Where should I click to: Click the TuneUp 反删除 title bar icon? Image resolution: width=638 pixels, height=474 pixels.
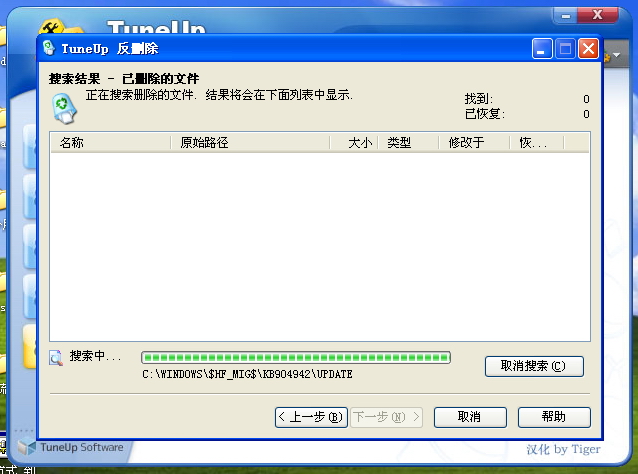point(49,48)
